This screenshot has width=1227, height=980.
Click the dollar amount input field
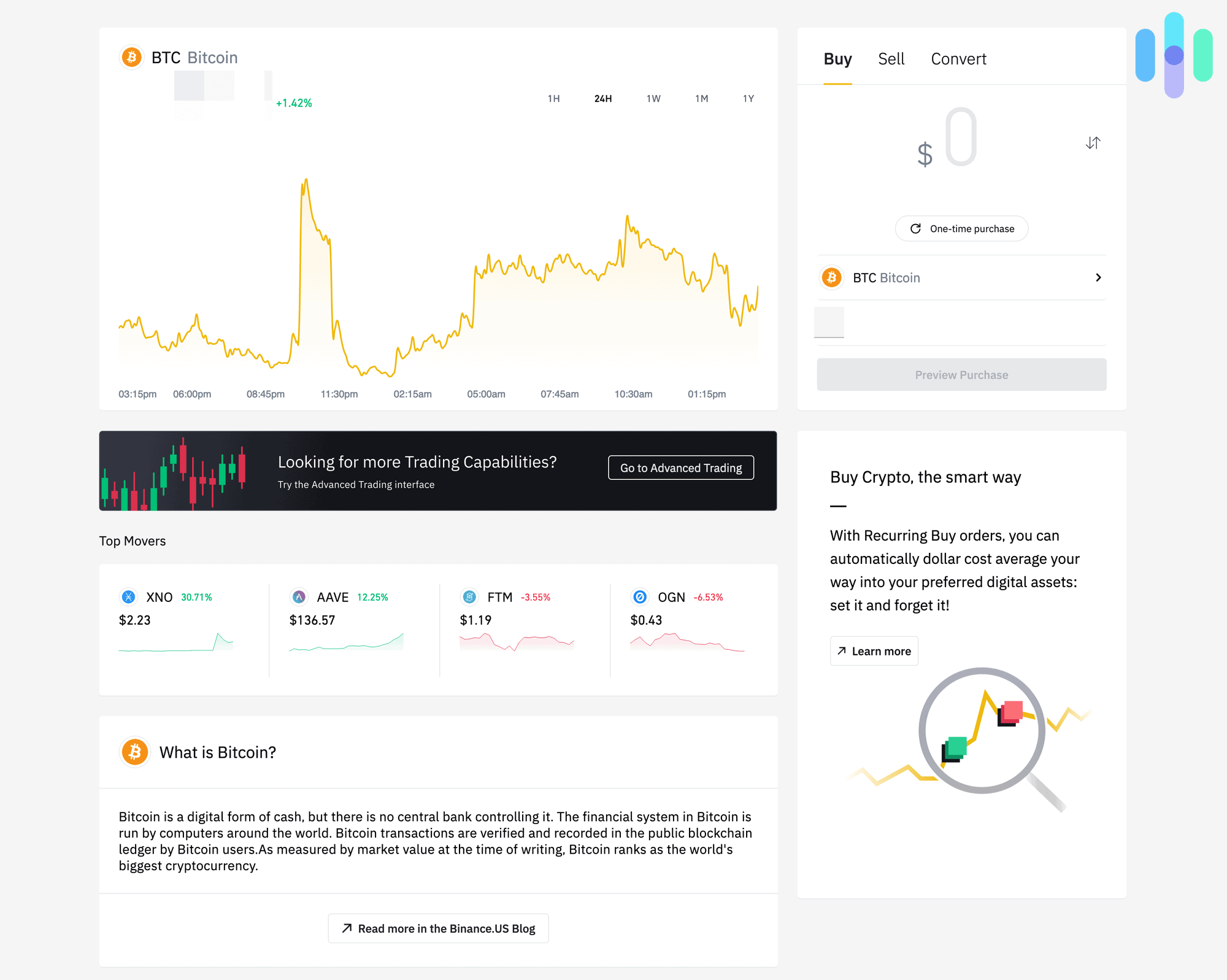(x=960, y=143)
